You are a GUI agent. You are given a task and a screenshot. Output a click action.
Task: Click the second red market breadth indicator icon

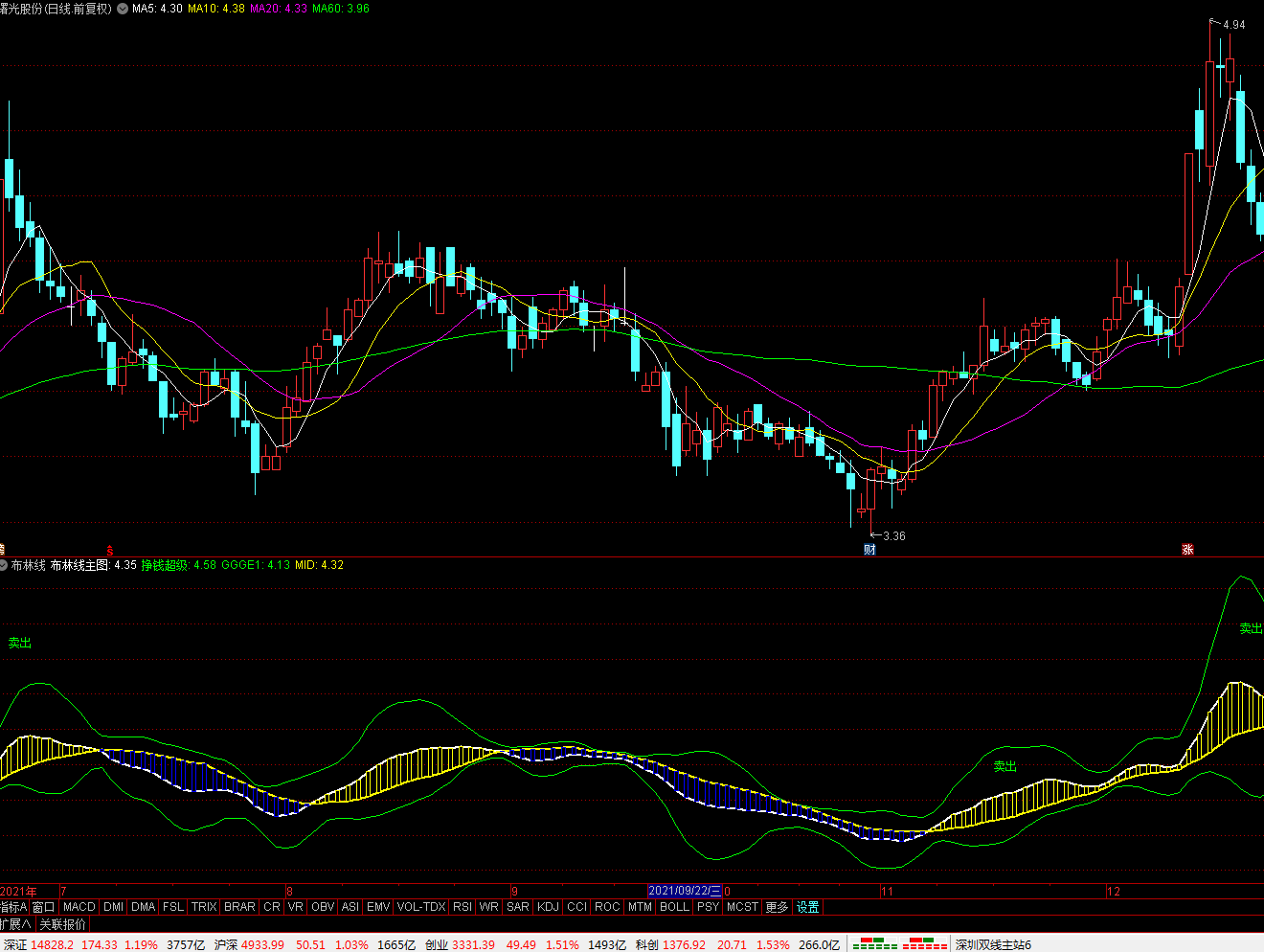[x=925, y=944]
